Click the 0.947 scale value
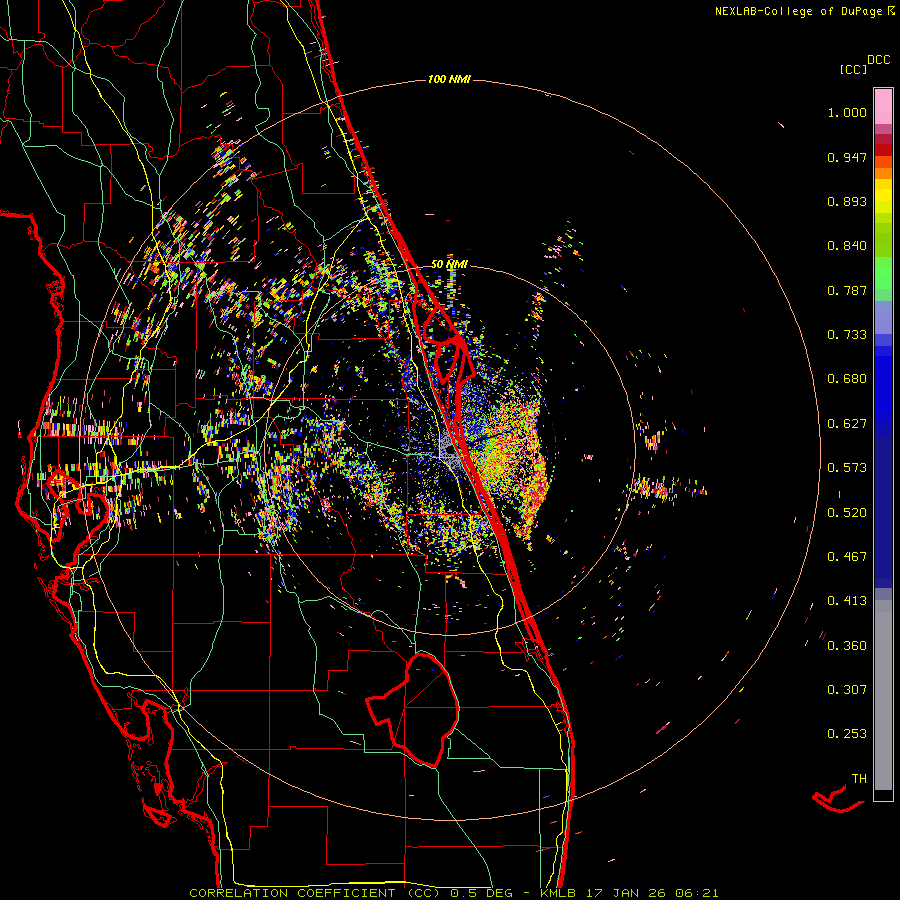This screenshot has width=900, height=900. coord(847,157)
